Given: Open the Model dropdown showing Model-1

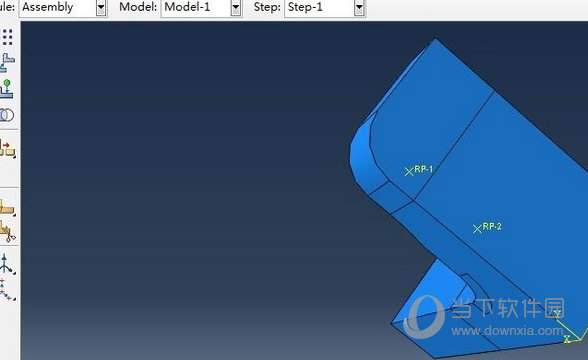Looking at the screenshot, I should [236, 7].
